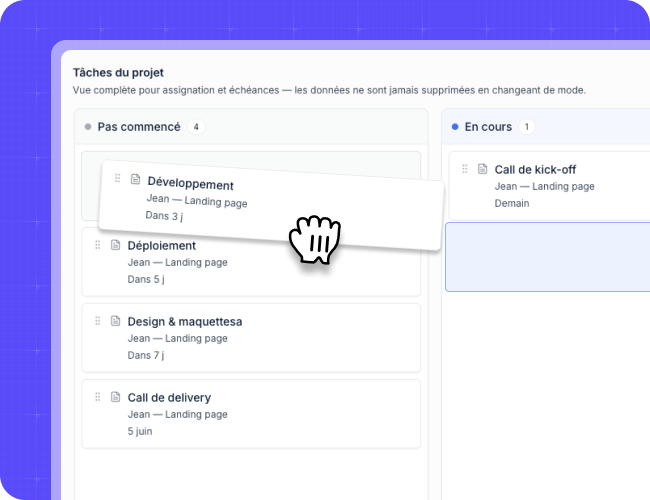Click Jean — Landing page under Développement
Viewport: 650px width, 500px height.
coord(197,200)
